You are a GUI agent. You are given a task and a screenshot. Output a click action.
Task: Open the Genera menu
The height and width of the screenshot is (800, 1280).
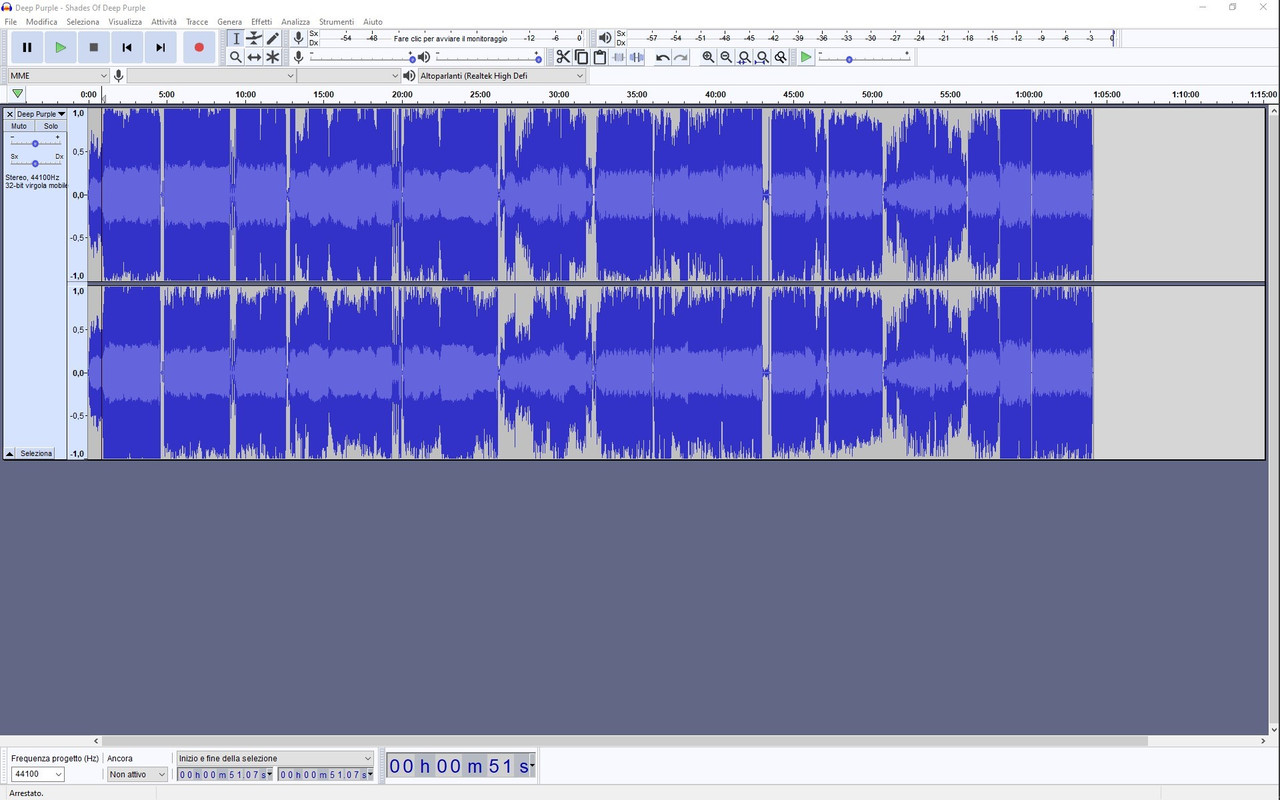tap(230, 21)
